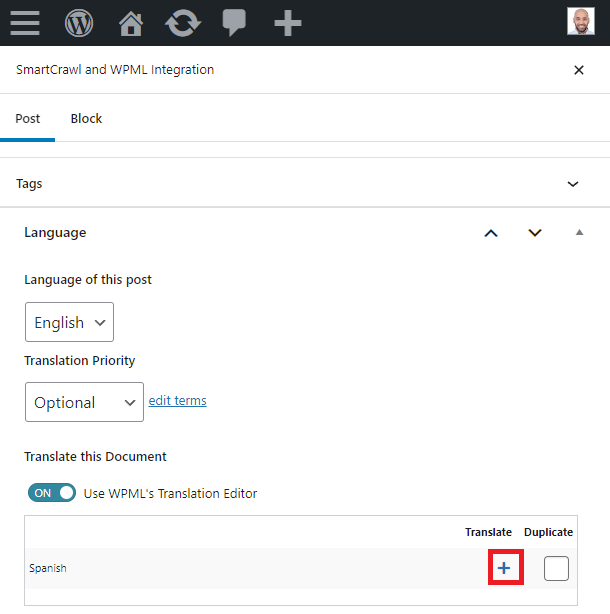This screenshot has height=614, width=610.
Task: Click the WordPress logo icon
Action: [x=79, y=23]
